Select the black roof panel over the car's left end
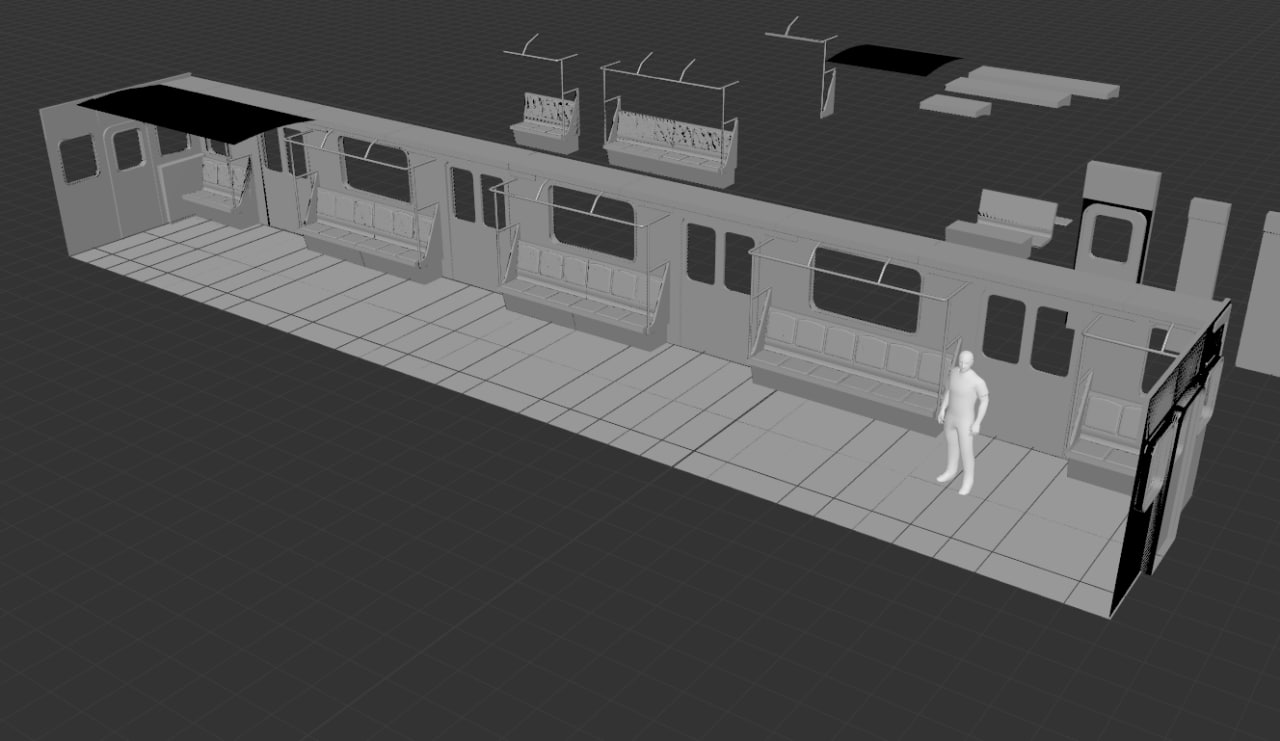1280x741 pixels. [x=195, y=111]
